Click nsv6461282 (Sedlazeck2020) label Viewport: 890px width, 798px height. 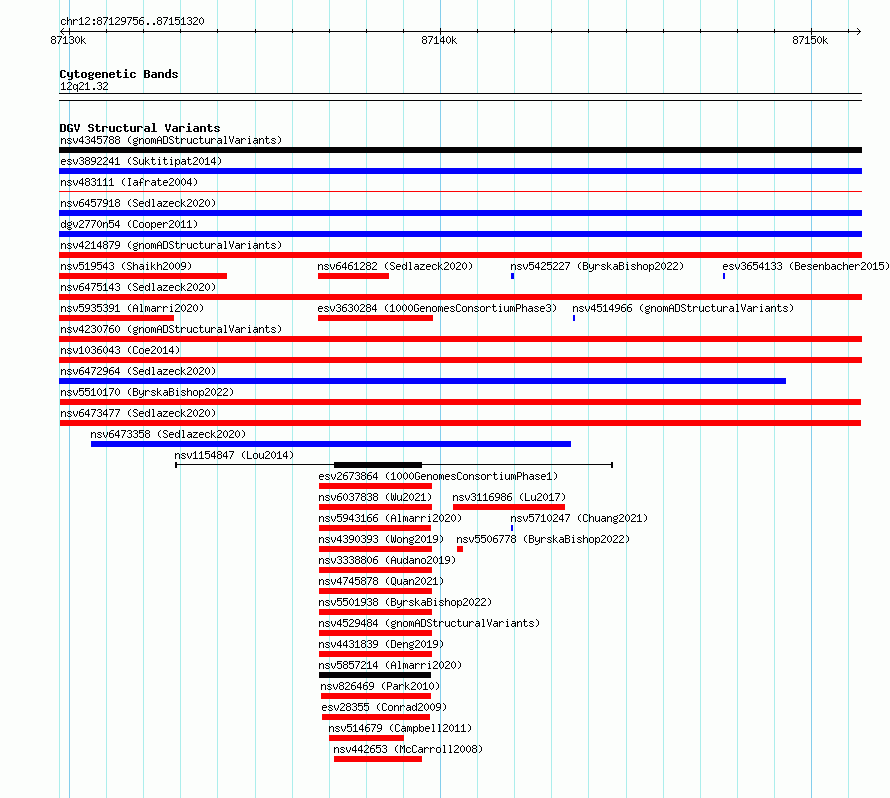pos(395,266)
